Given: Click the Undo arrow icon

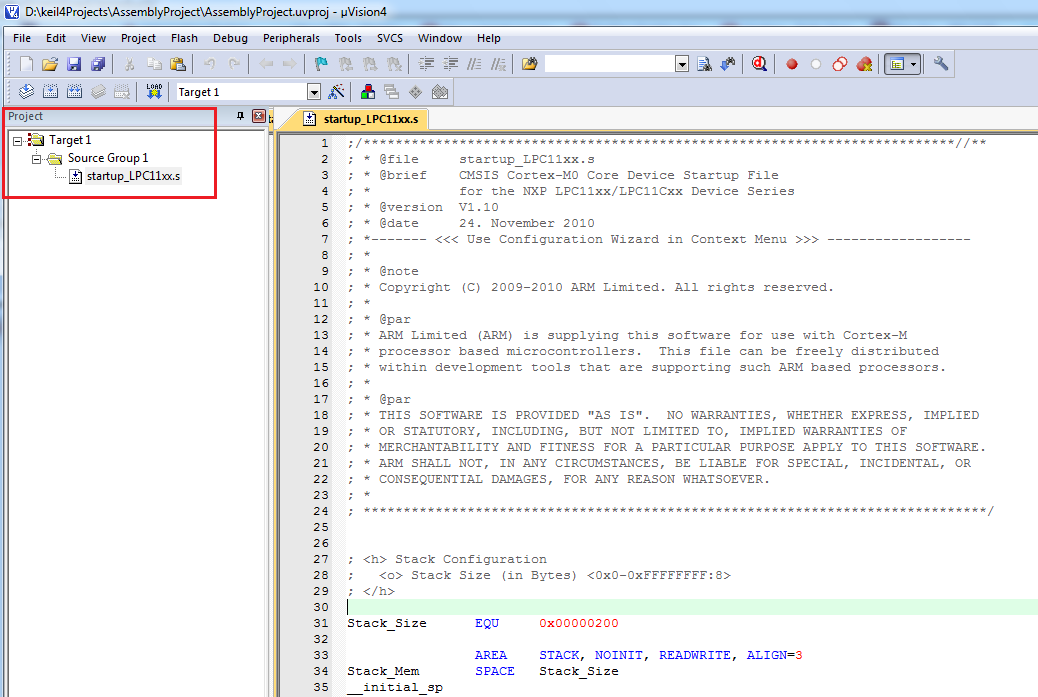Looking at the screenshot, I should pos(210,64).
